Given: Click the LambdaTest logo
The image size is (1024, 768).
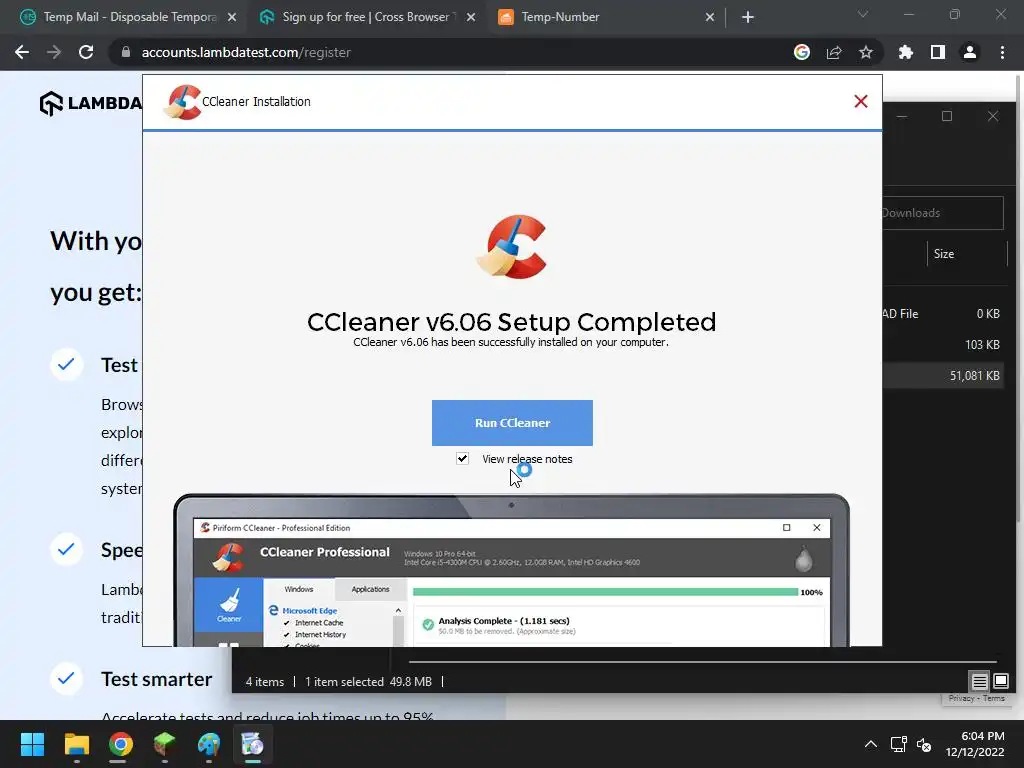Looking at the screenshot, I should [x=90, y=103].
